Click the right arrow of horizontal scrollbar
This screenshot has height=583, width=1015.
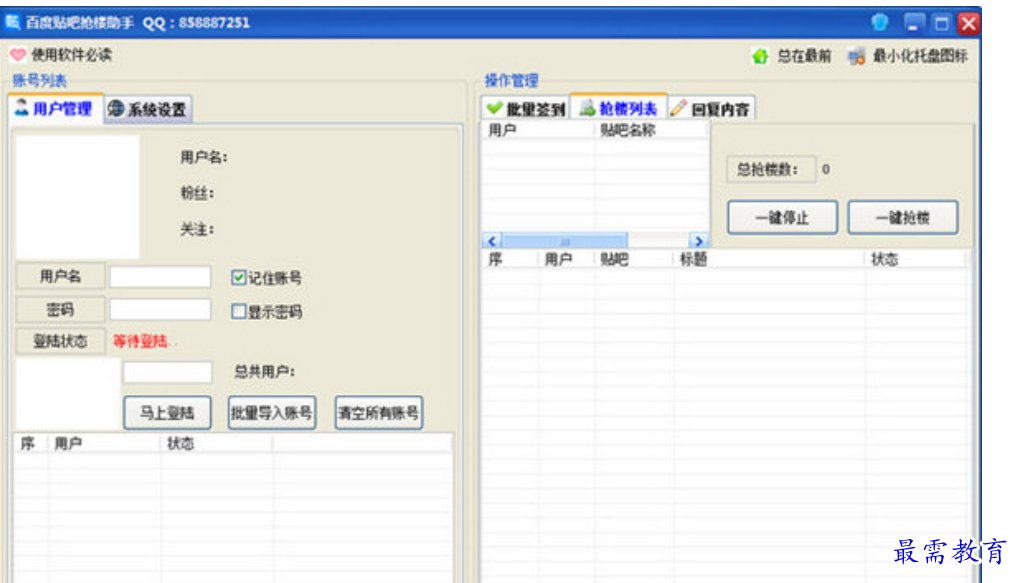(698, 241)
